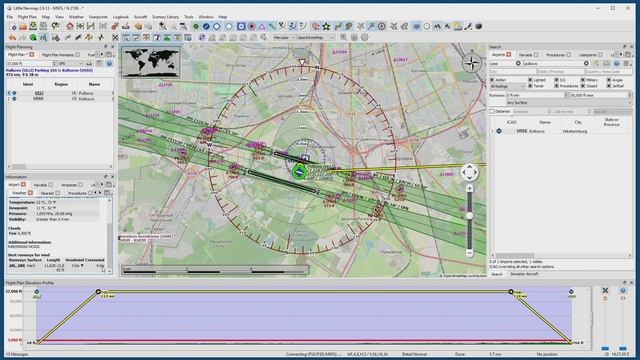This screenshot has width=640, height=360.
Task: Select the Nearest information sub-tab
Action: 50,193
